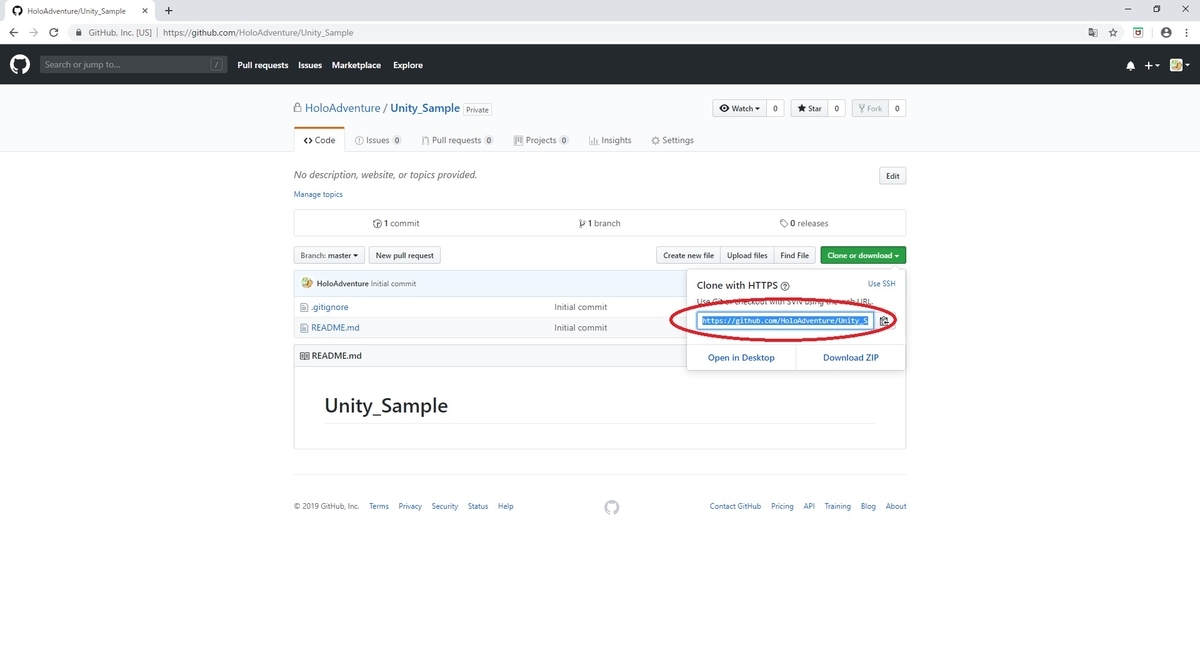Open Chrome three-dot menu
1200x650 pixels.
click(x=1187, y=32)
